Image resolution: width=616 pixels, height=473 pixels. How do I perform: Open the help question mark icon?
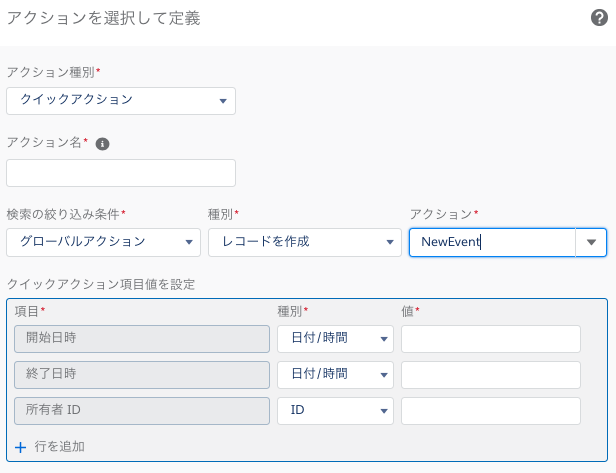tap(599, 18)
